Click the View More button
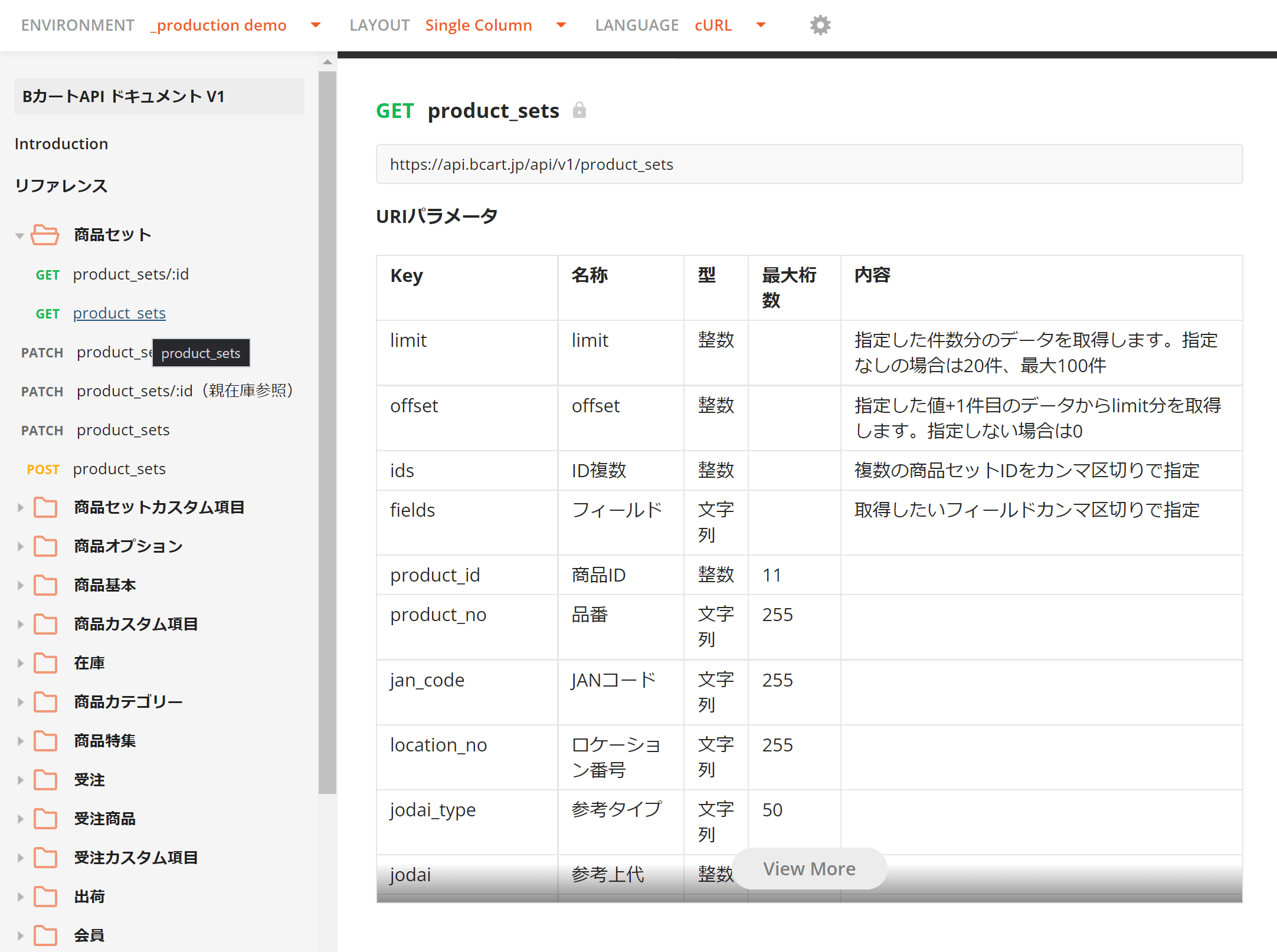Image resolution: width=1277 pixels, height=952 pixels. point(809,869)
